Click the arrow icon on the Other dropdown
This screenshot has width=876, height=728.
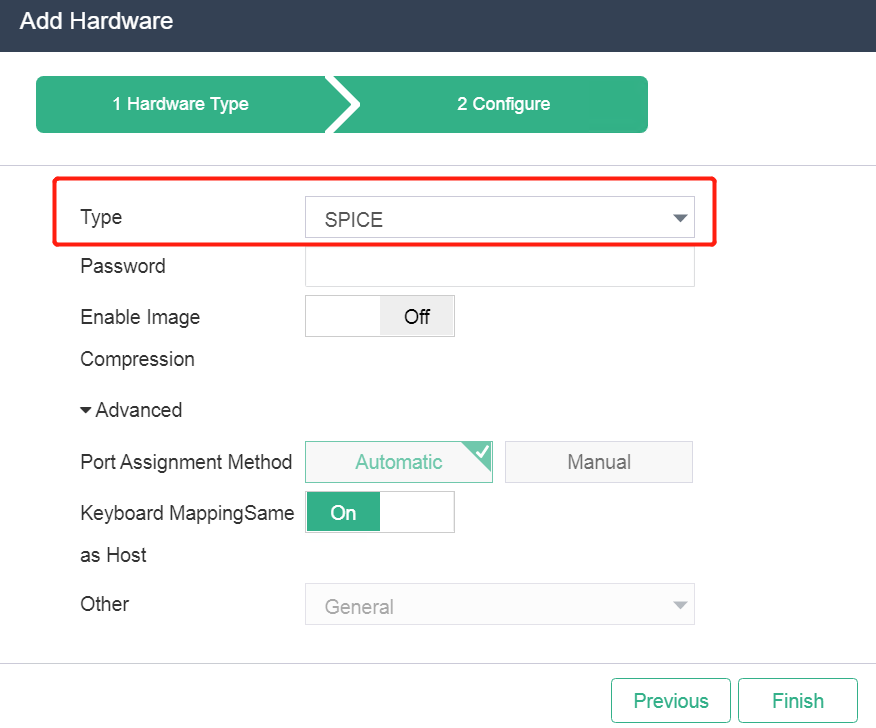[x=680, y=605]
